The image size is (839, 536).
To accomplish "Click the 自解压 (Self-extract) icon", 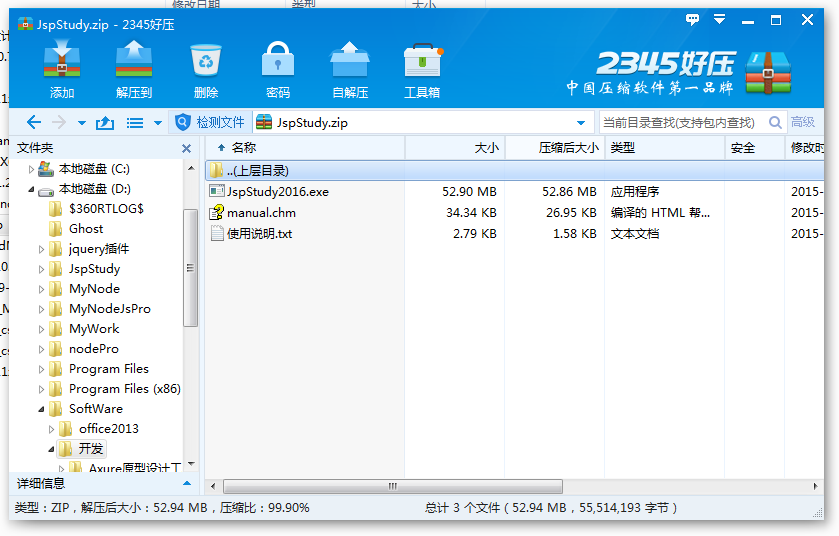I will (349, 59).
